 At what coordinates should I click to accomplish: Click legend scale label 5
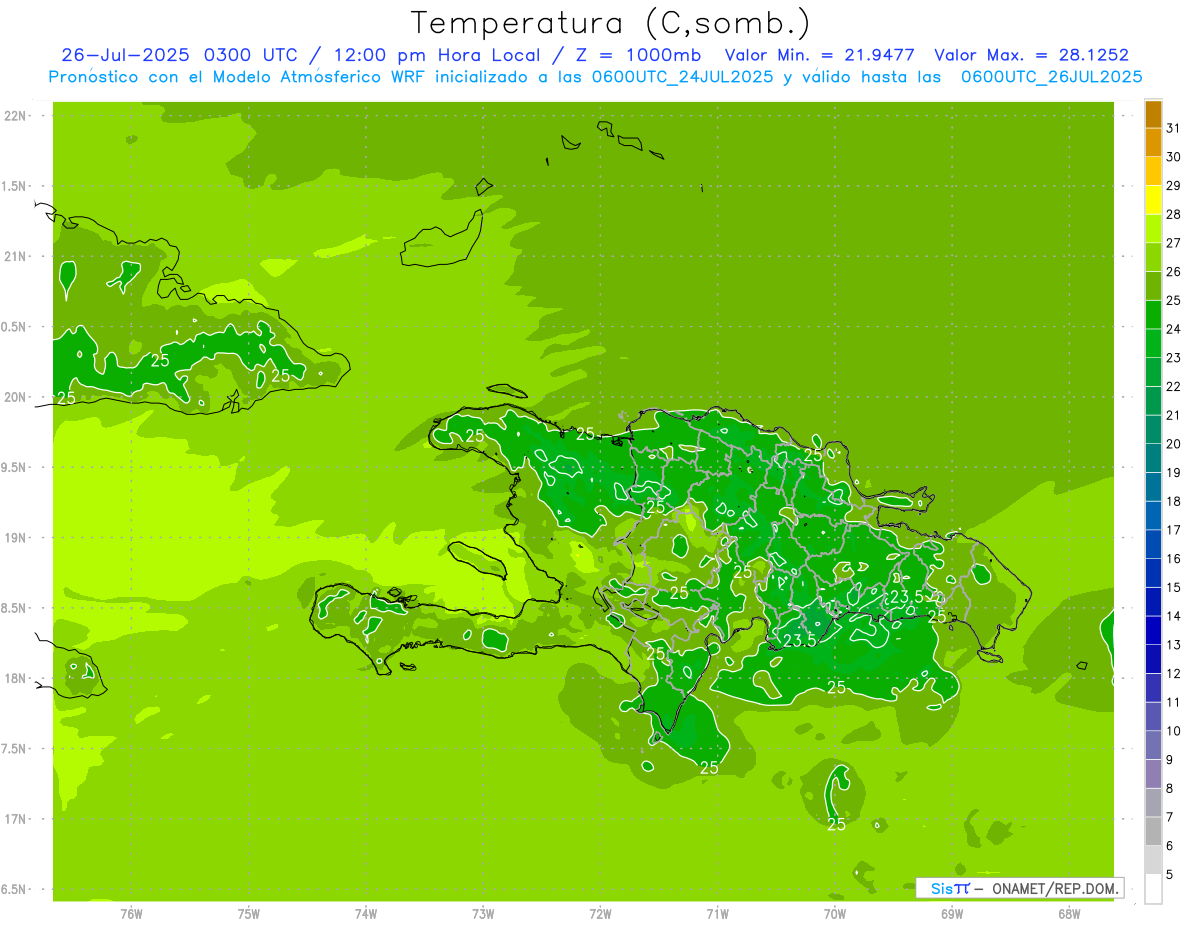pyautogui.click(x=1169, y=875)
